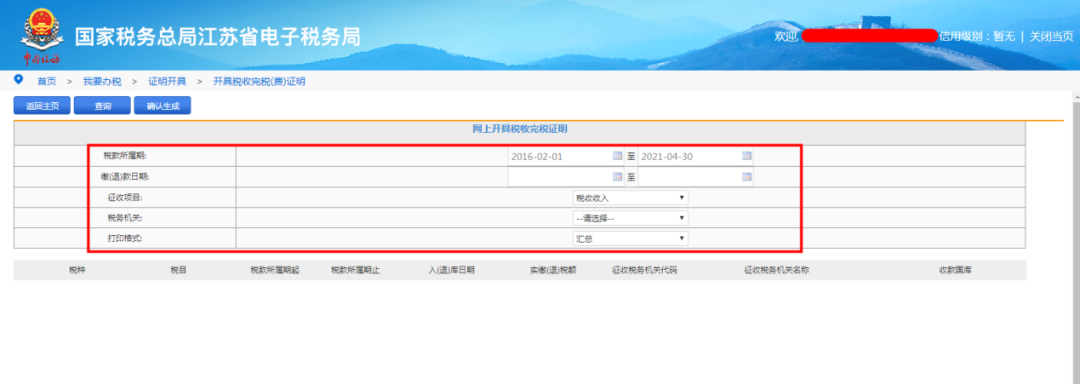Viewport: 1080px width, 384px height.
Task: Click the 实缴(退)税额 column header
Action: (x=553, y=270)
